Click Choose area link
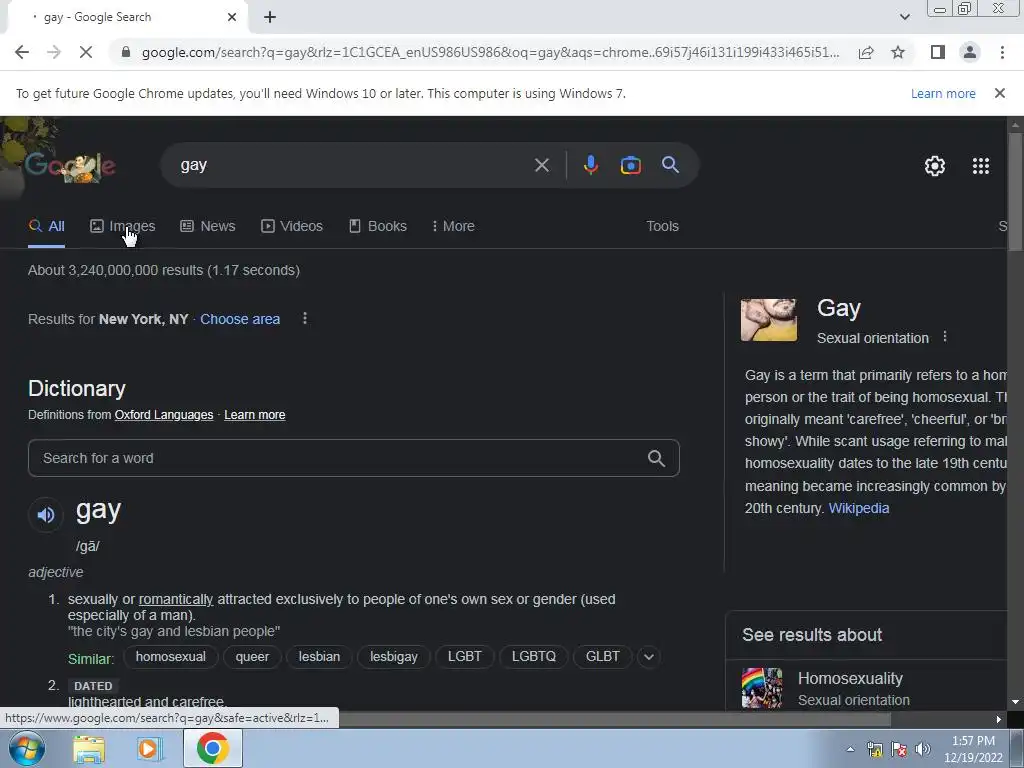Viewport: 1024px width, 768px height. point(240,319)
